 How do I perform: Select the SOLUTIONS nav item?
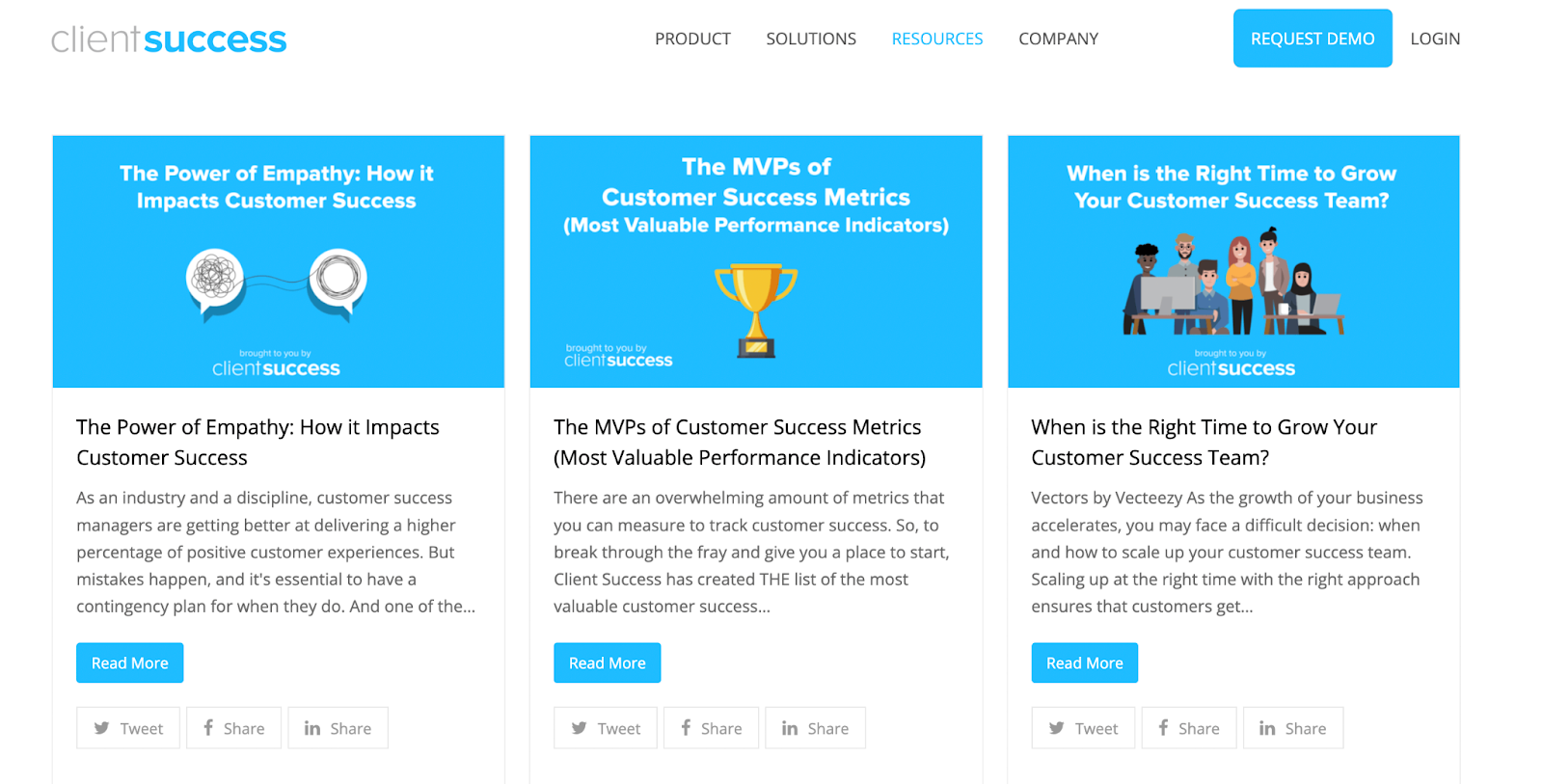click(810, 39)
